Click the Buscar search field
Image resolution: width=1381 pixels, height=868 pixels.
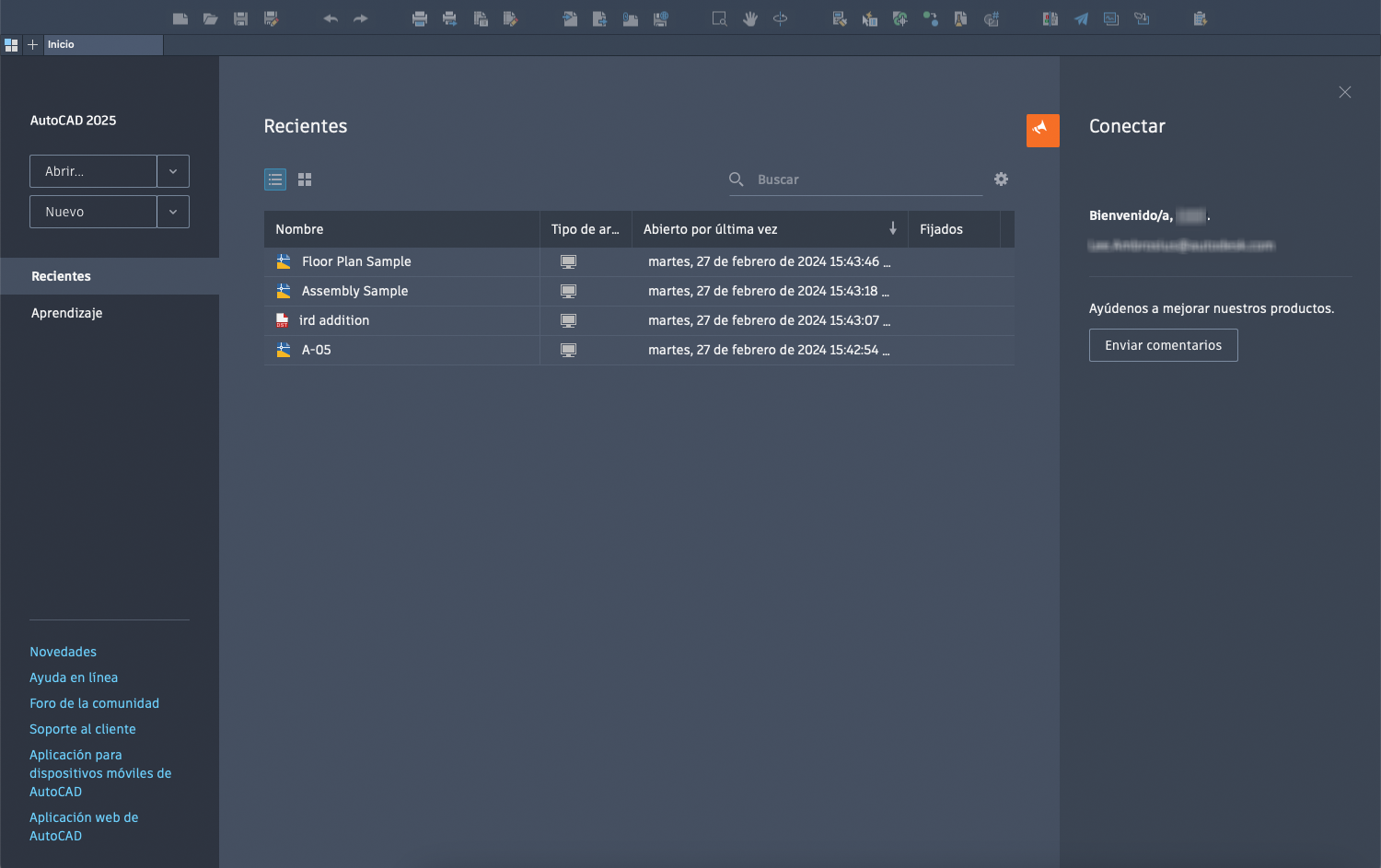click(856, 179)
